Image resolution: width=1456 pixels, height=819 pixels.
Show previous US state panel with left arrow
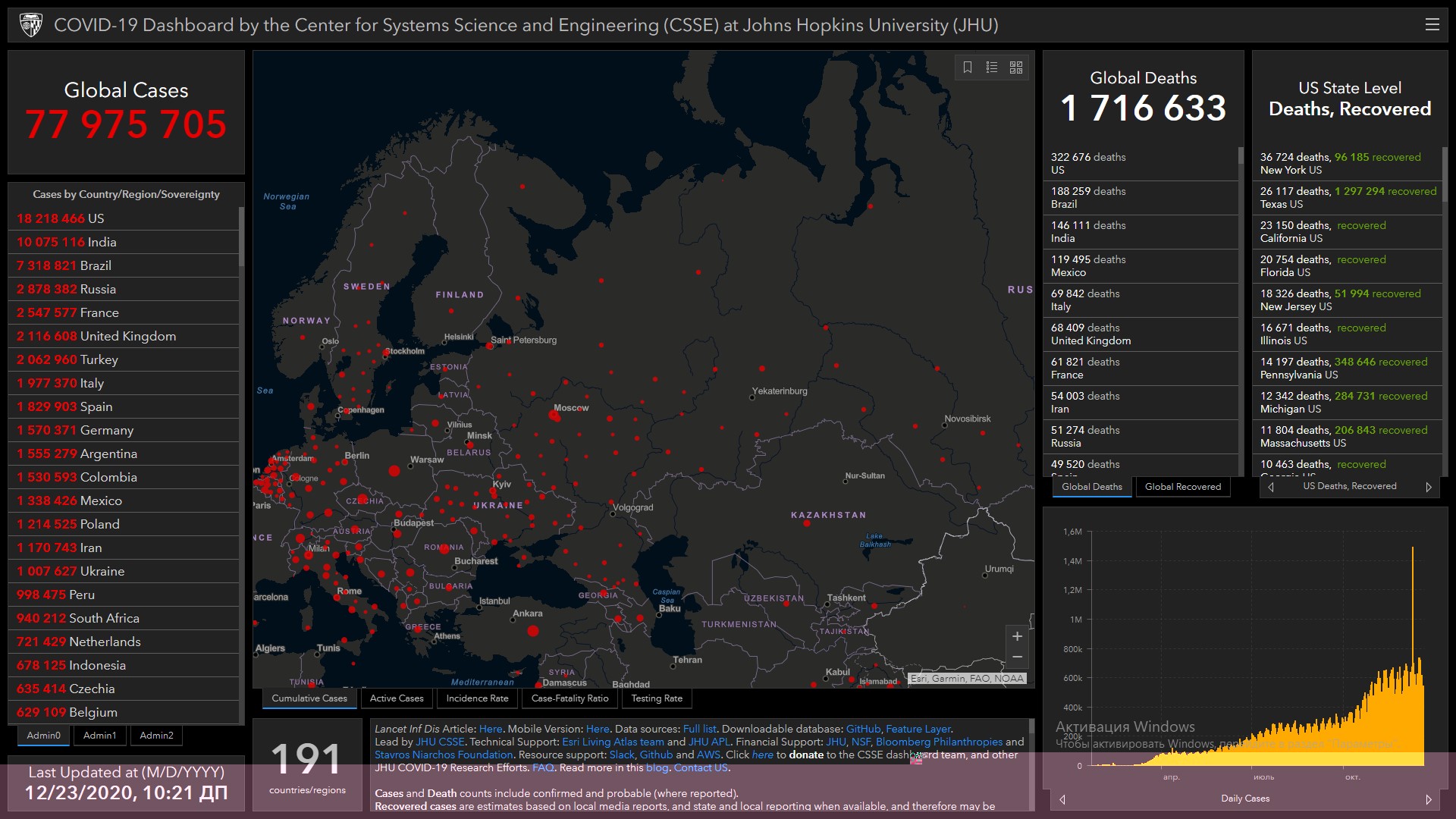(x=1271, y=487)
